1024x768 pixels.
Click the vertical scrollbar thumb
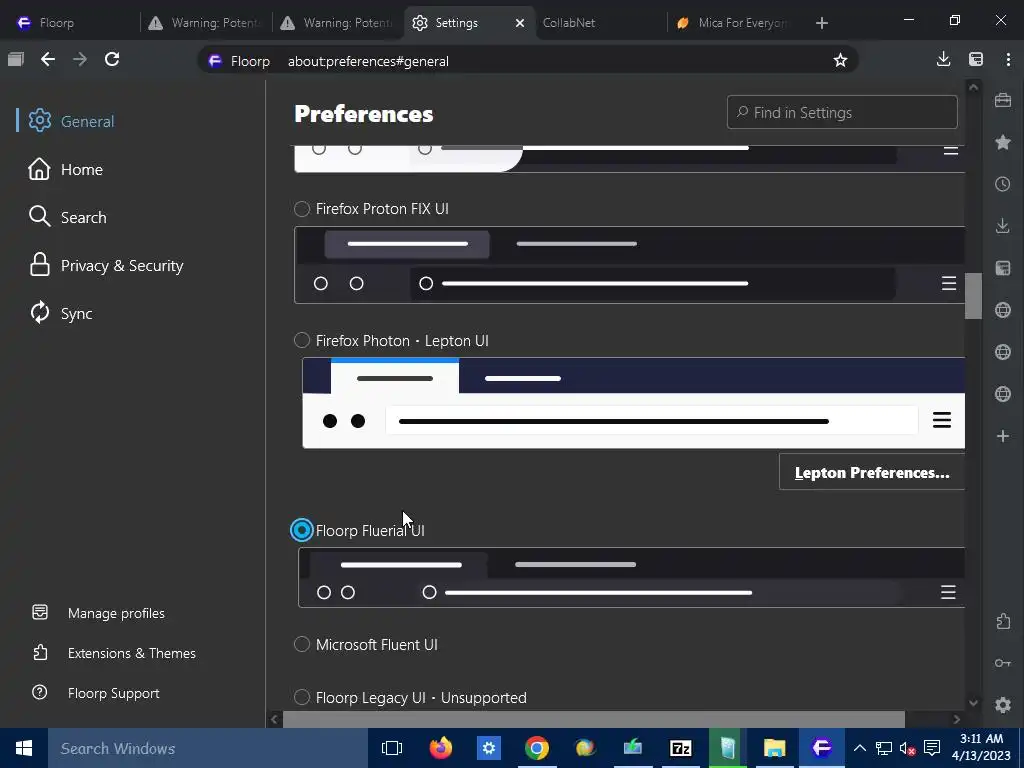pos(973,296)
